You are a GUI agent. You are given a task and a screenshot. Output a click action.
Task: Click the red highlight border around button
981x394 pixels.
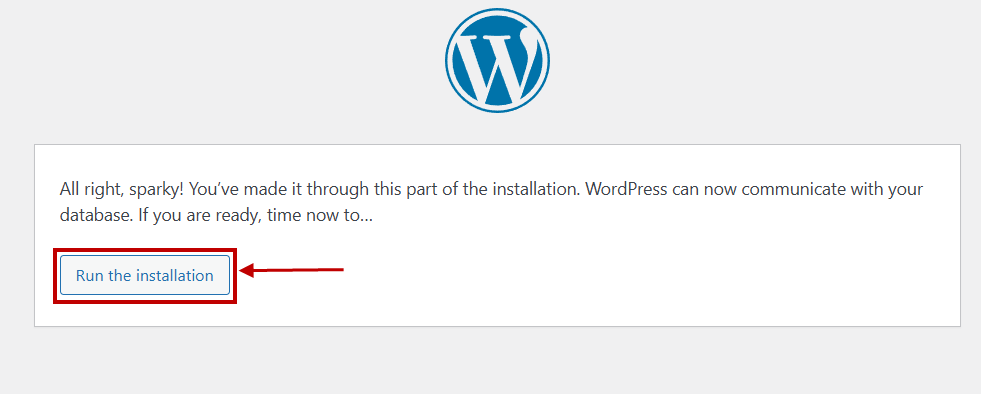point(145,250)
